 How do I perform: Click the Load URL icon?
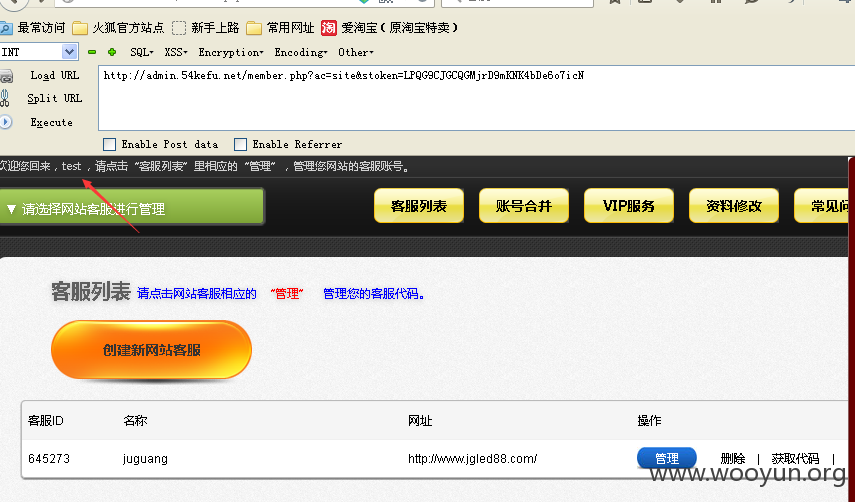[x=6, y=76]
